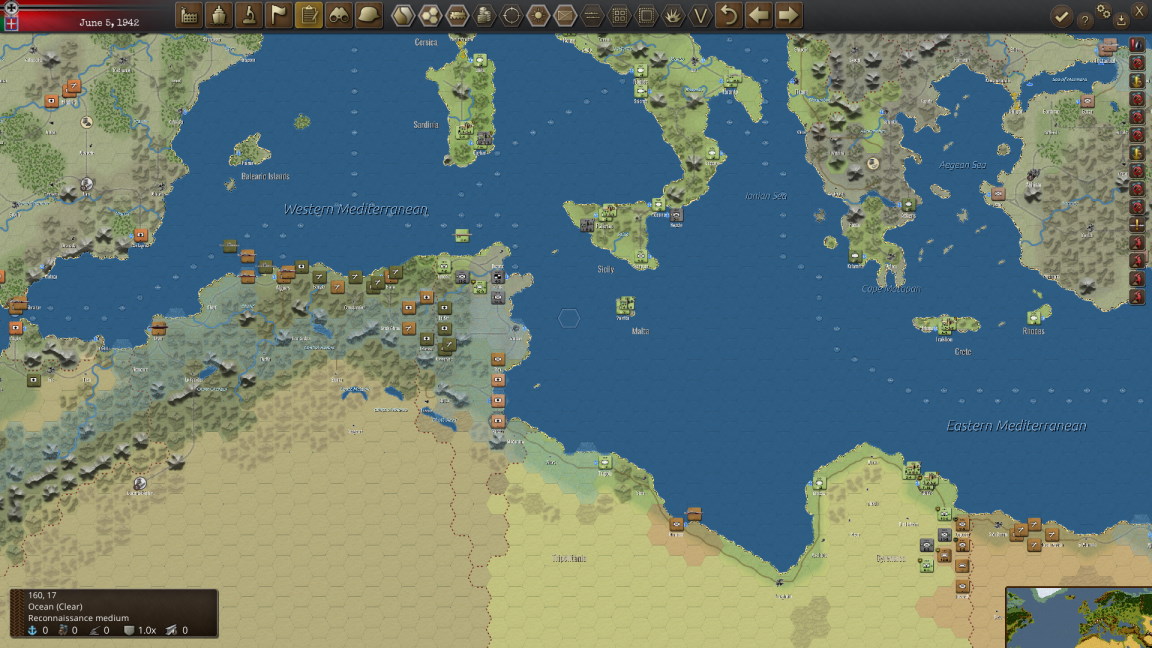Select the unit in northern Sardinia
This screenshot has height=648, width=1152.
coord(480,60)
